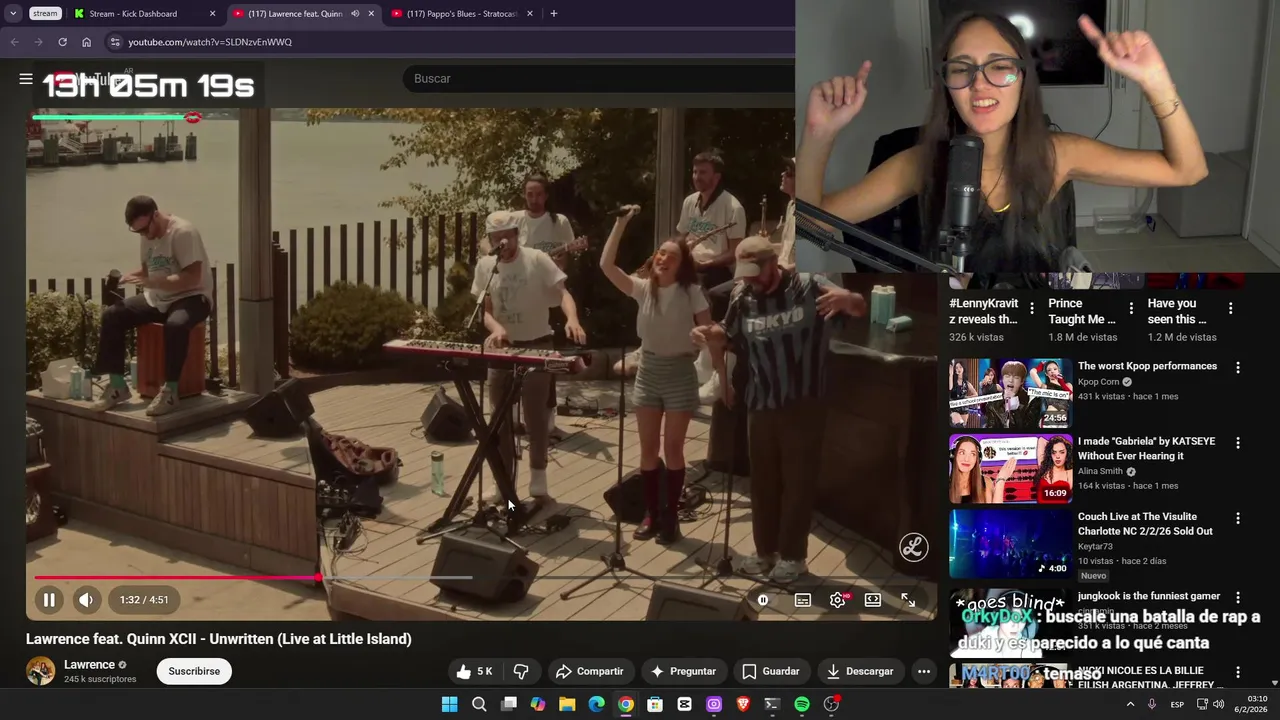Launch Microsoft Edge from taskbar
This screenshot has width=1280, height=720.
(x=596, y=705)
